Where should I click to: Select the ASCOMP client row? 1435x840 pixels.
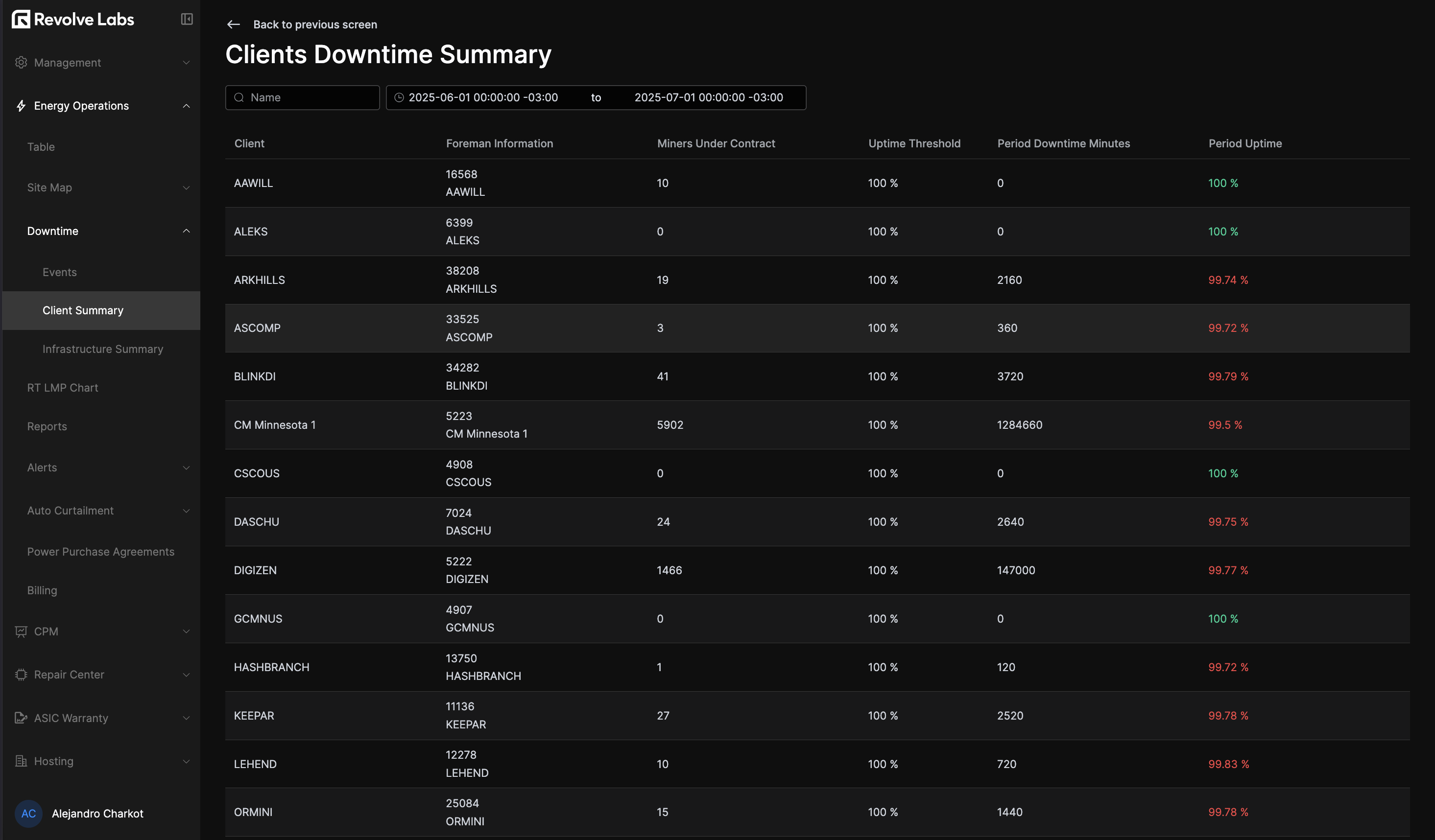(x=570, y=328)
